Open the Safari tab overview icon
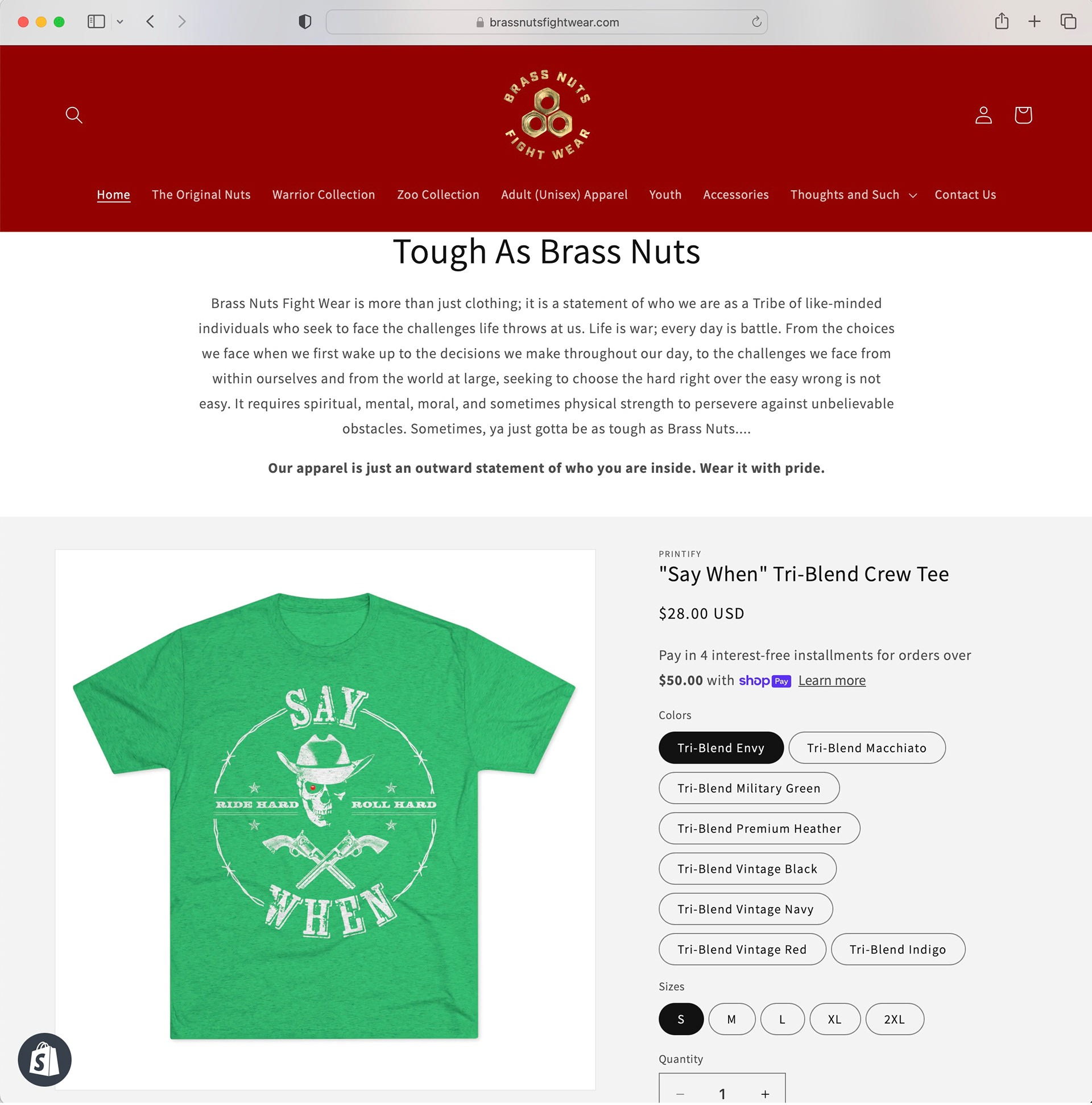 tap(1068, 22)
